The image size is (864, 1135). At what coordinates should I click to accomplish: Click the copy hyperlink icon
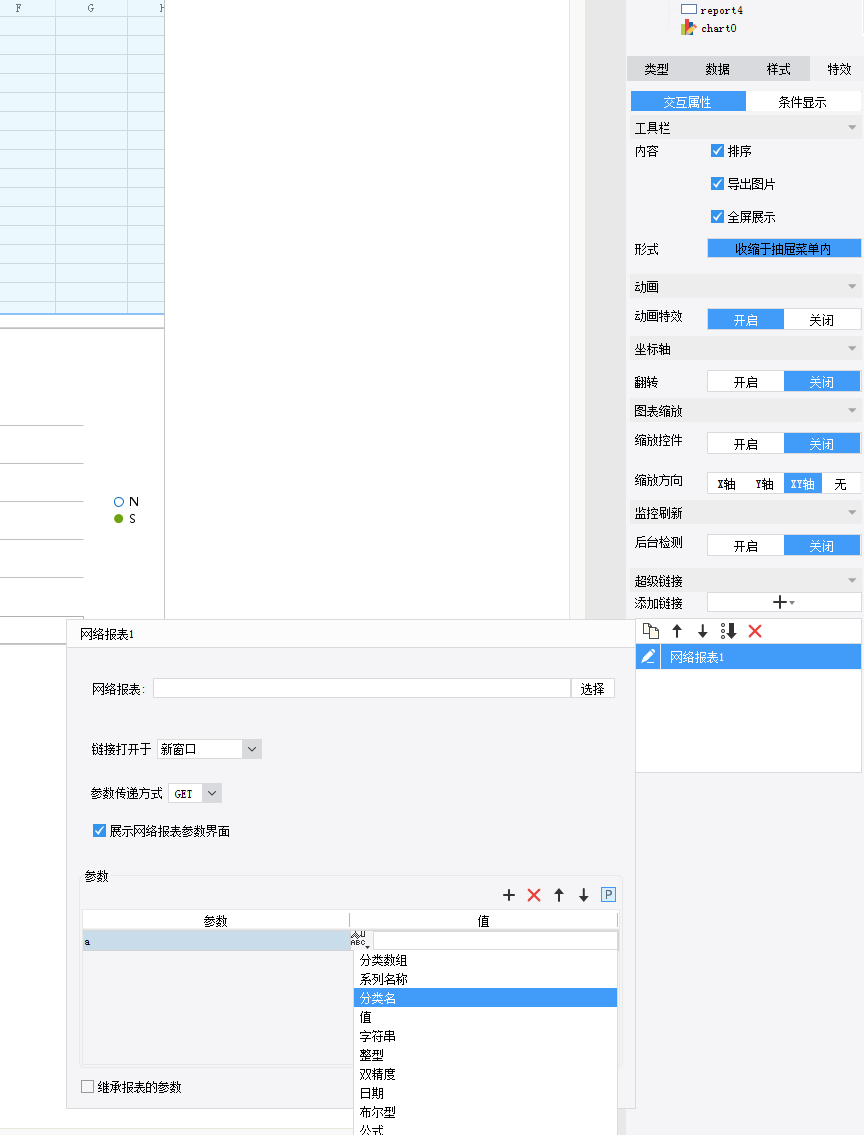[651, 631]
